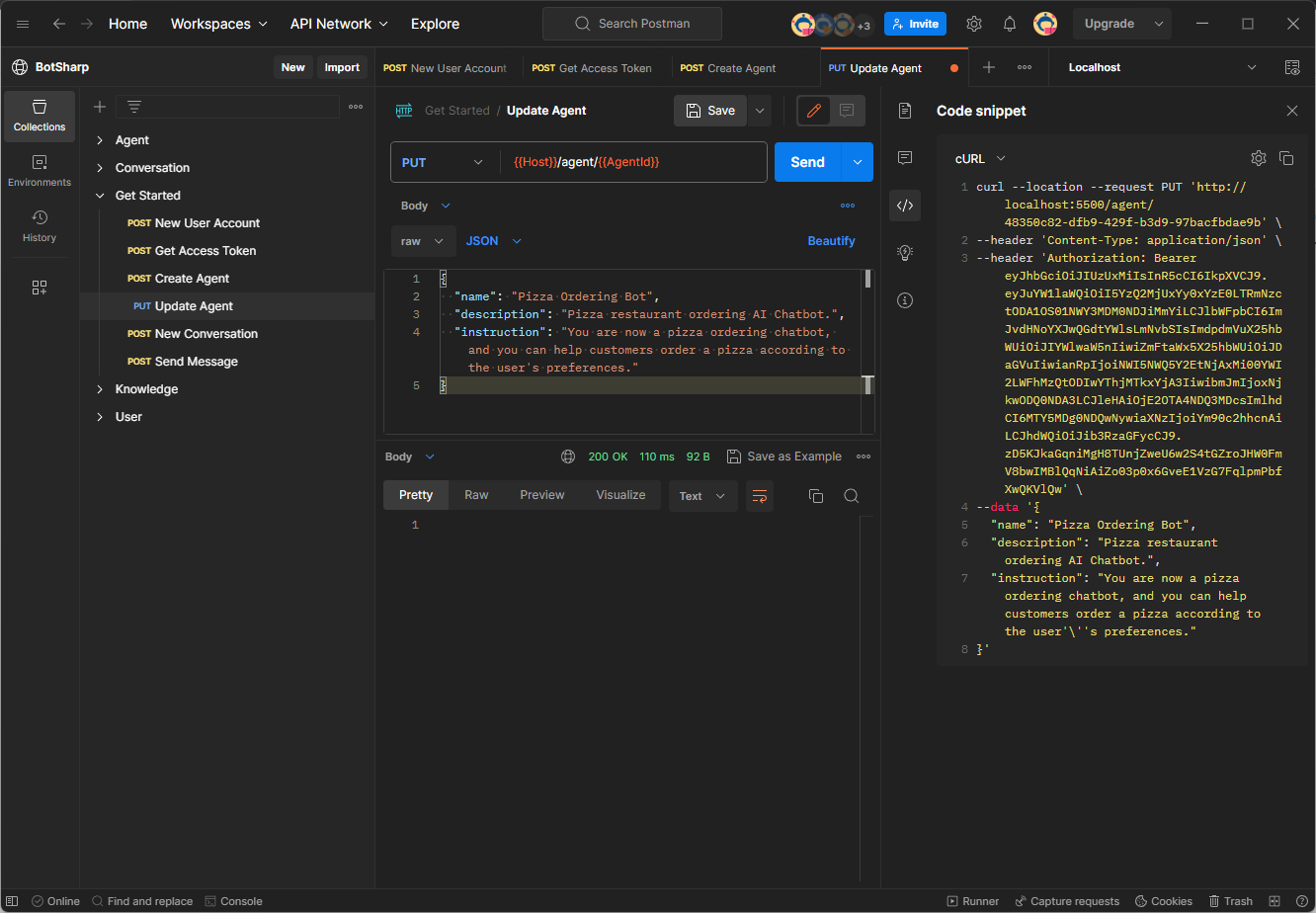This screenshot has width=1316, height=913.
Task: Open the Workspaces dropdown
Action: (218, 24)
